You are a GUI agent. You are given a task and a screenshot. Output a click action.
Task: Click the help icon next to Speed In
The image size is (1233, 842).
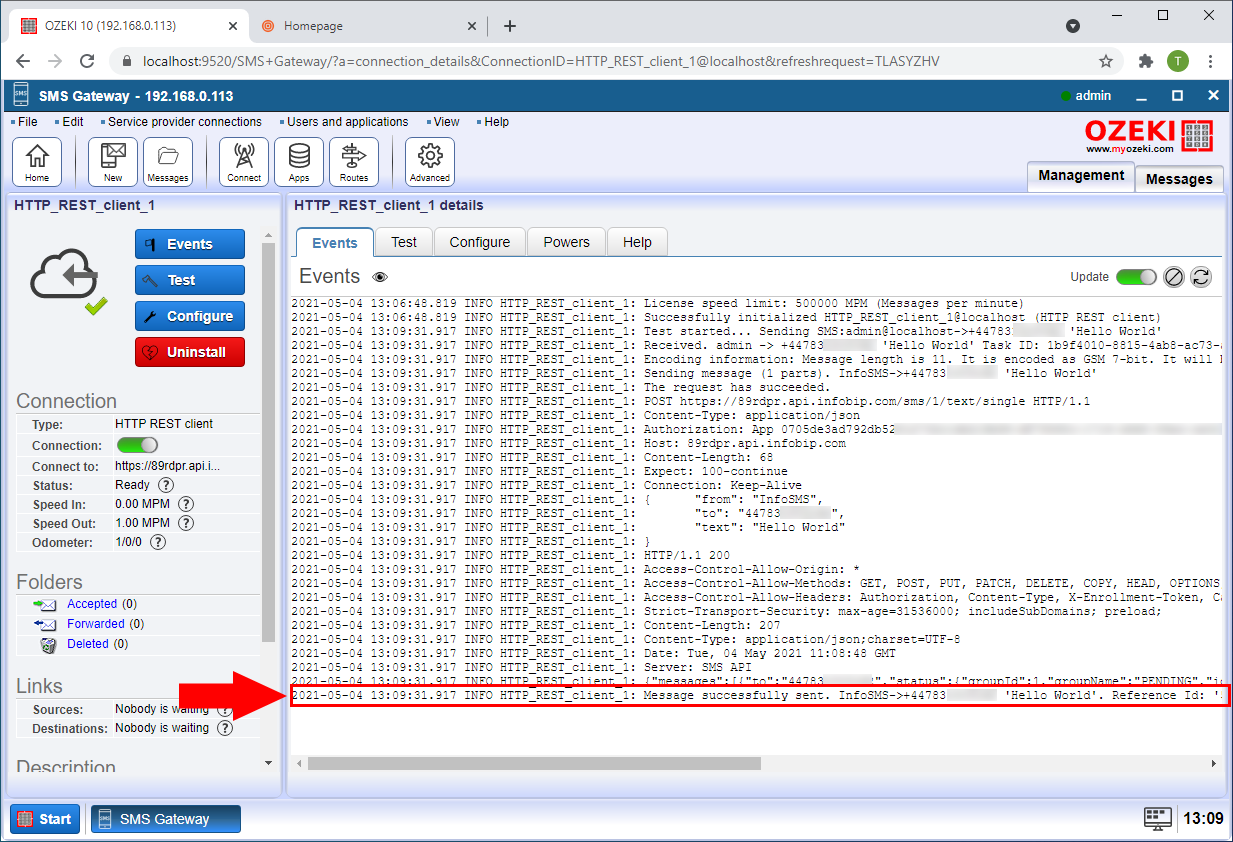click(x=185, y=504)
